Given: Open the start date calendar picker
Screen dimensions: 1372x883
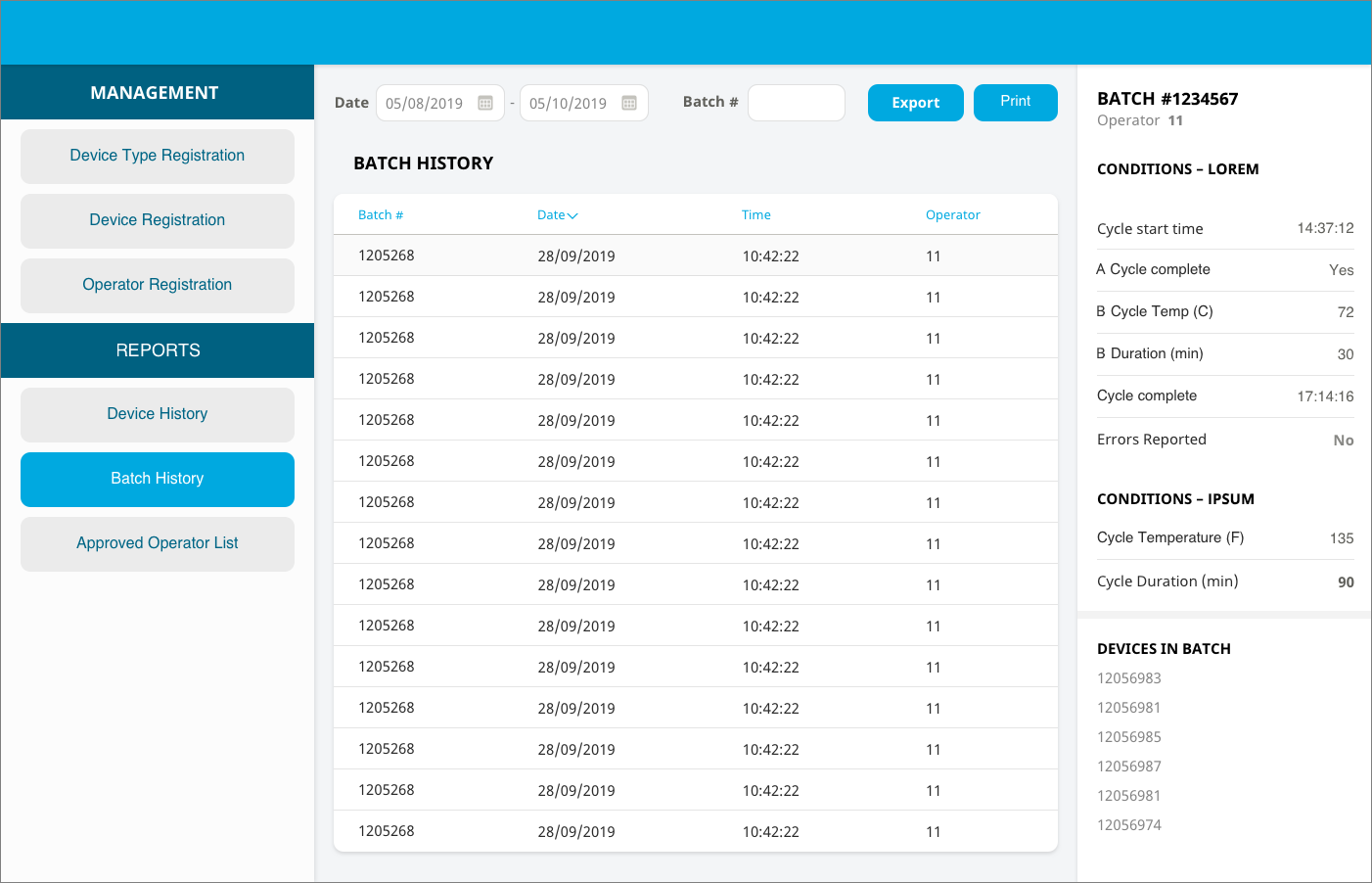Looking at the screenshot, I should [x=486, y=102].
